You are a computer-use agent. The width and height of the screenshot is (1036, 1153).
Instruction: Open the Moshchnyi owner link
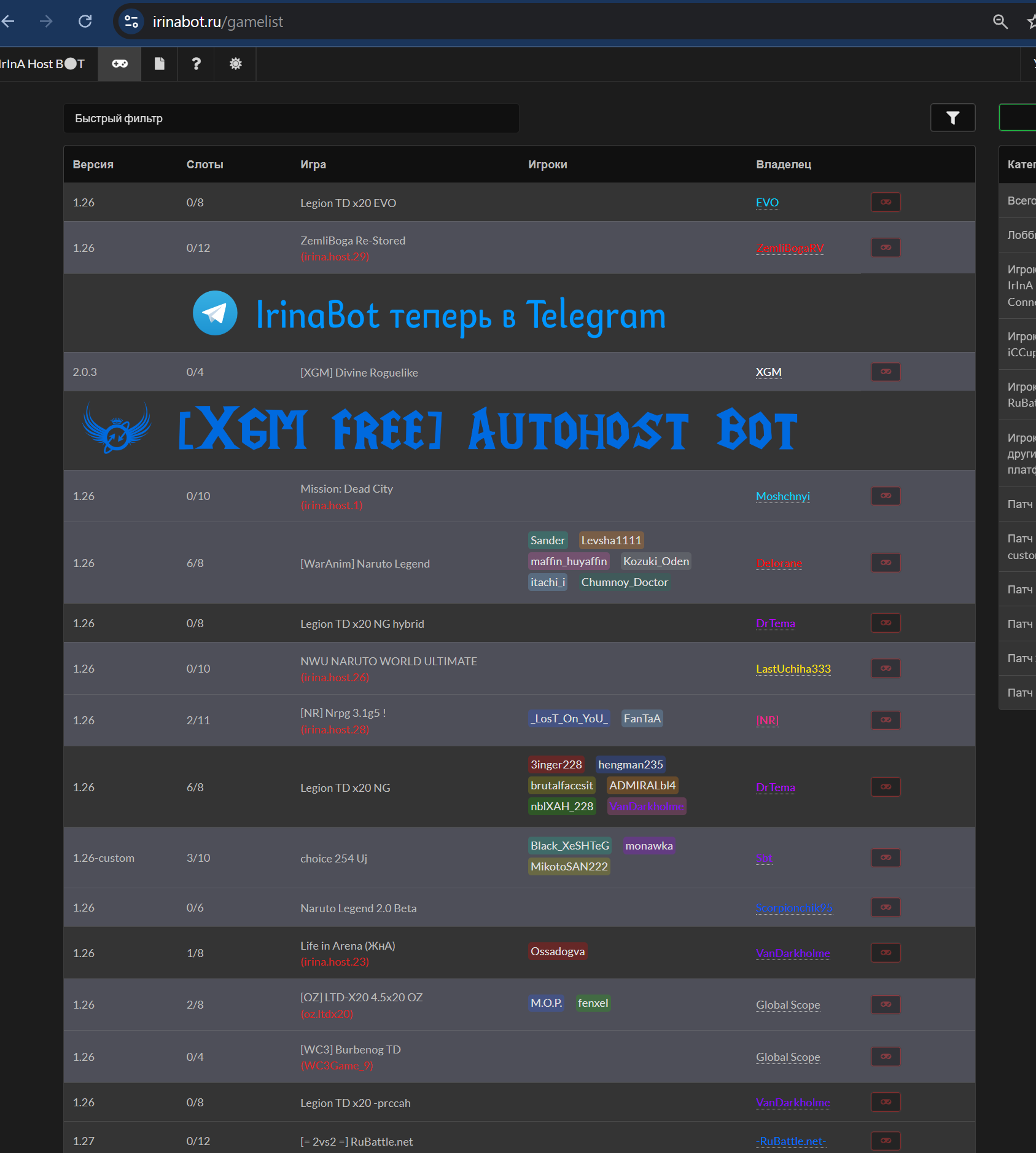click(x=782, y=496)
